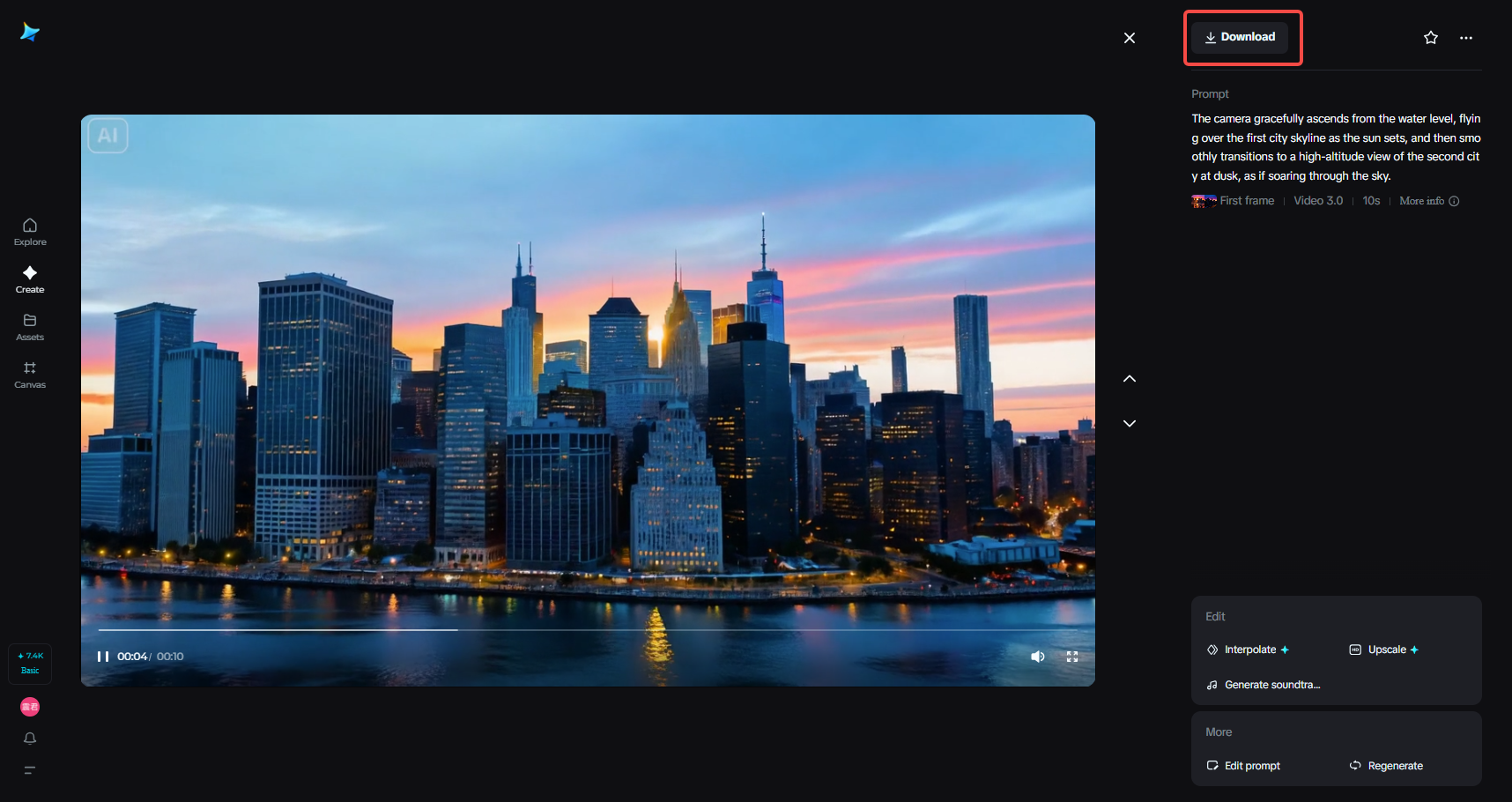1512x802 pixels.
Task: Favorite this video with the star icon
Action: tap(1431, 38)
